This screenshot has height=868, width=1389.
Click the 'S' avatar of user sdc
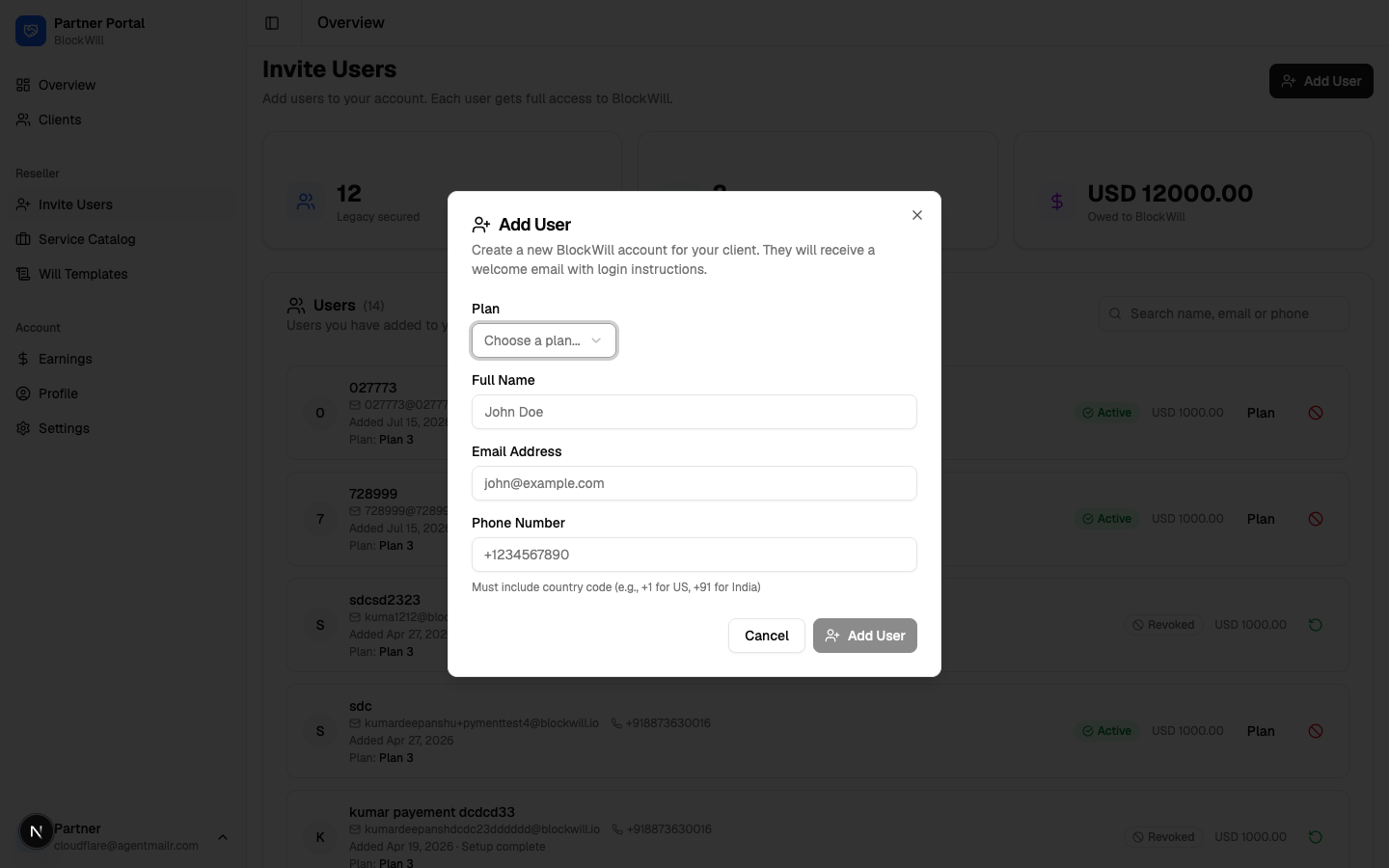pyautogui.click(x=320, y=731)
